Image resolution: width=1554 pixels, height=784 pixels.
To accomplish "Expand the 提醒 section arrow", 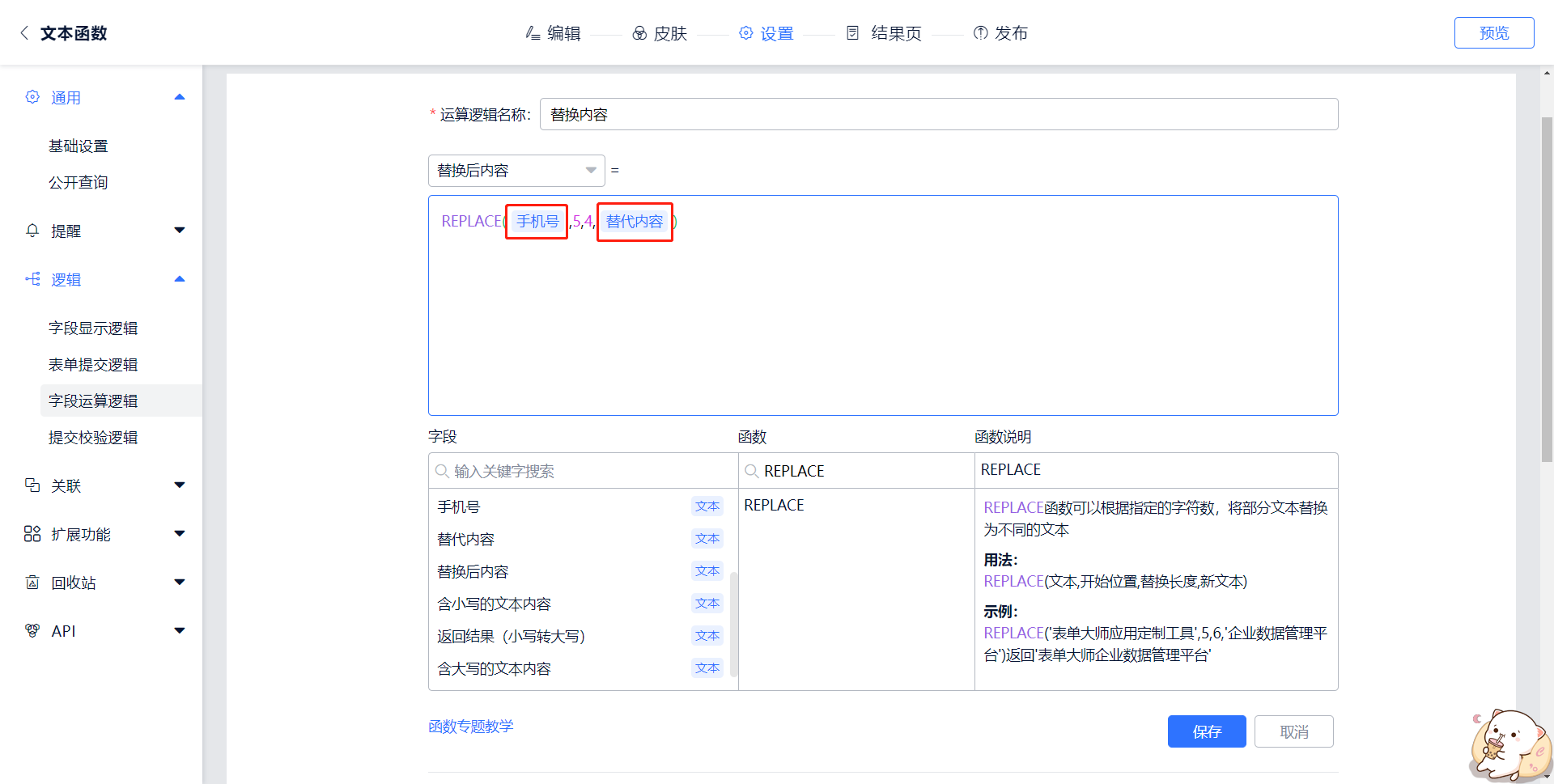I will pos(180,231).
